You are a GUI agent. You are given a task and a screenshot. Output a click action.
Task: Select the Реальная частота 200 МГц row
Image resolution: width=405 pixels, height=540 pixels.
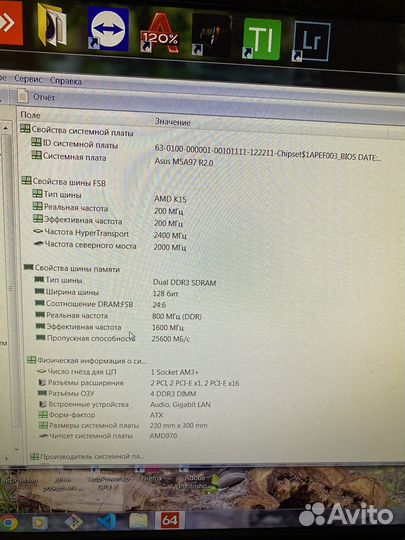[108, 209]
